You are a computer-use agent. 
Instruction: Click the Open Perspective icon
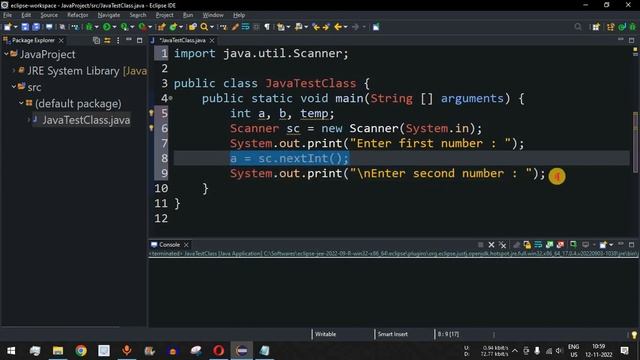[x=596, y=27]
